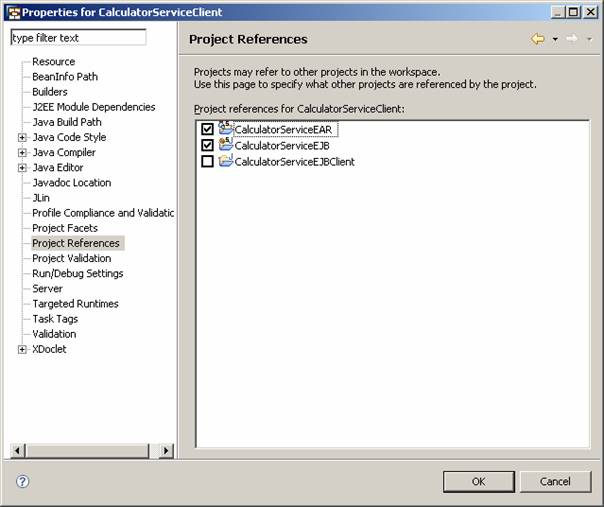The image size is (604, 507).
Task: Enable the CalculatorServiceEJBClient checkbox
Action: click(x=207, y=161)
